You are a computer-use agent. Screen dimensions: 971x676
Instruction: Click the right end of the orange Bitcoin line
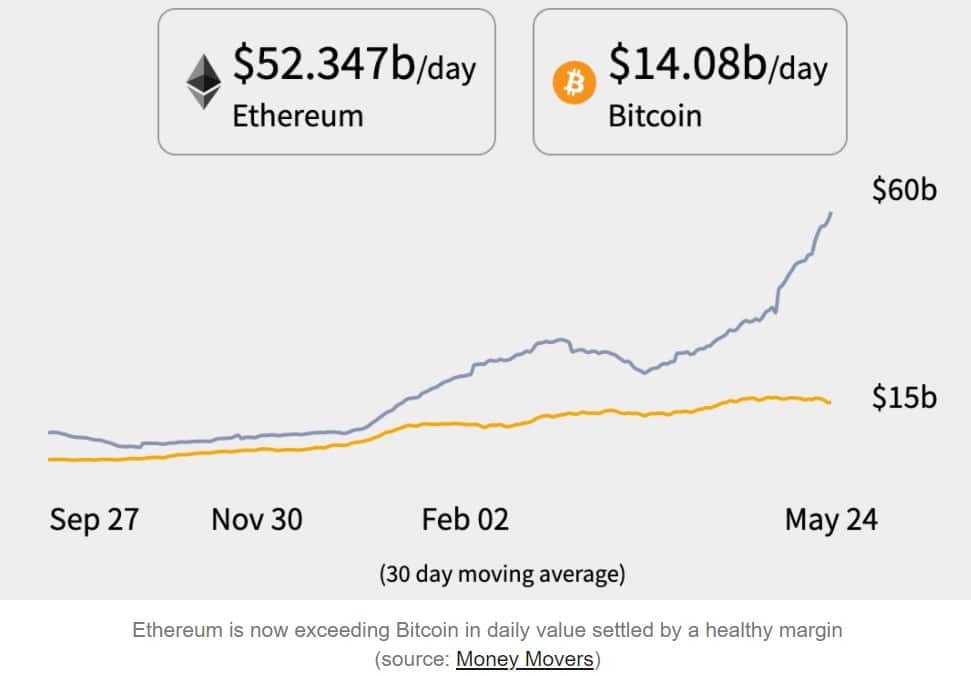[829, 402]
